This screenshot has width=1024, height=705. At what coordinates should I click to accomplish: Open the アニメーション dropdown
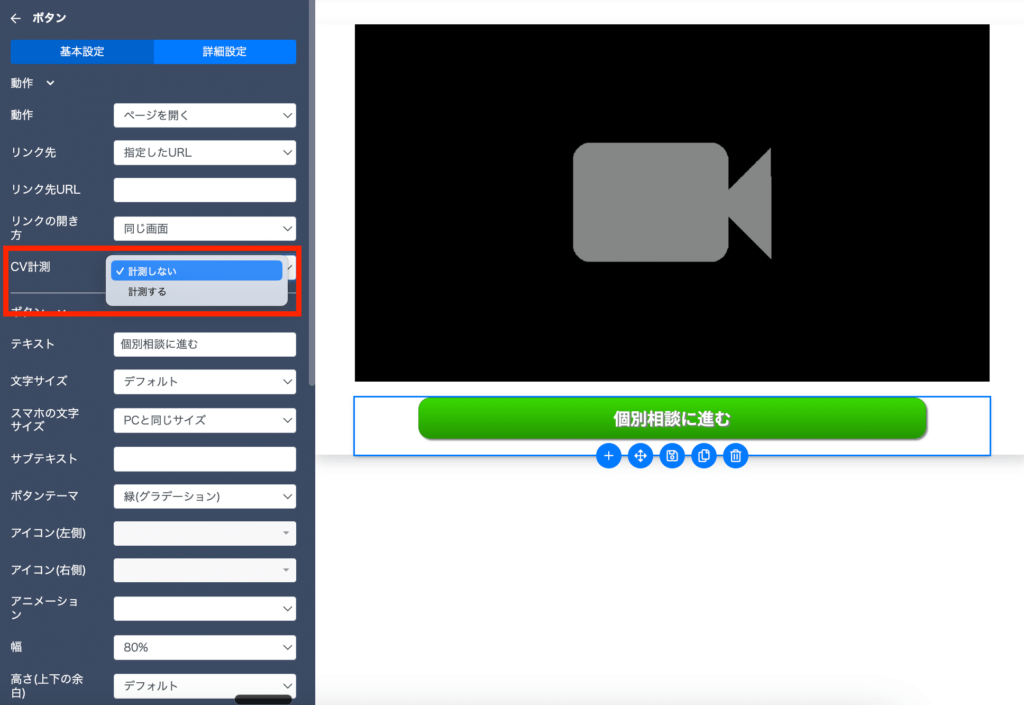coord(204,609)
